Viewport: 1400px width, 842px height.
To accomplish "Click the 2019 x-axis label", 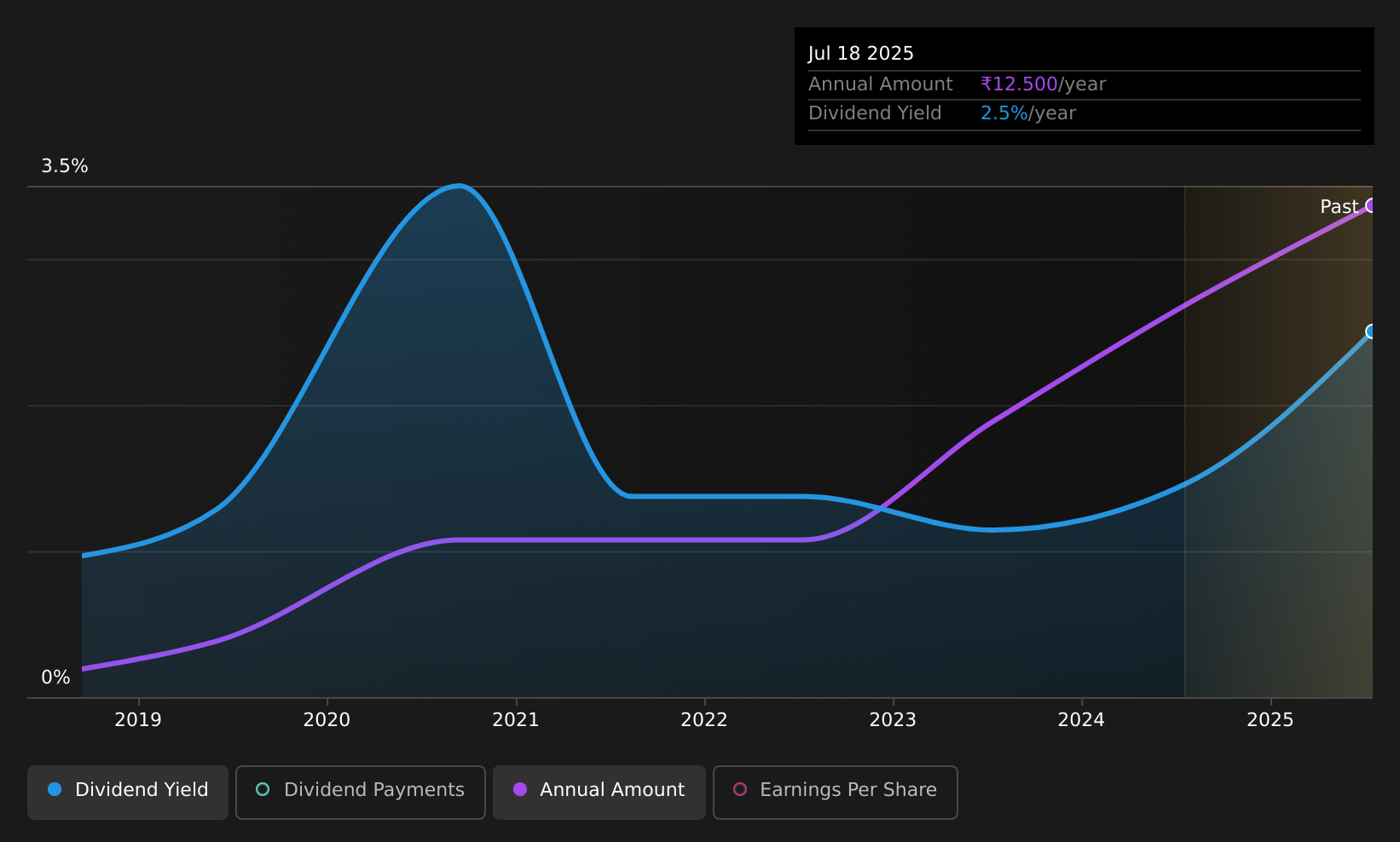I will tap(138, 720).
